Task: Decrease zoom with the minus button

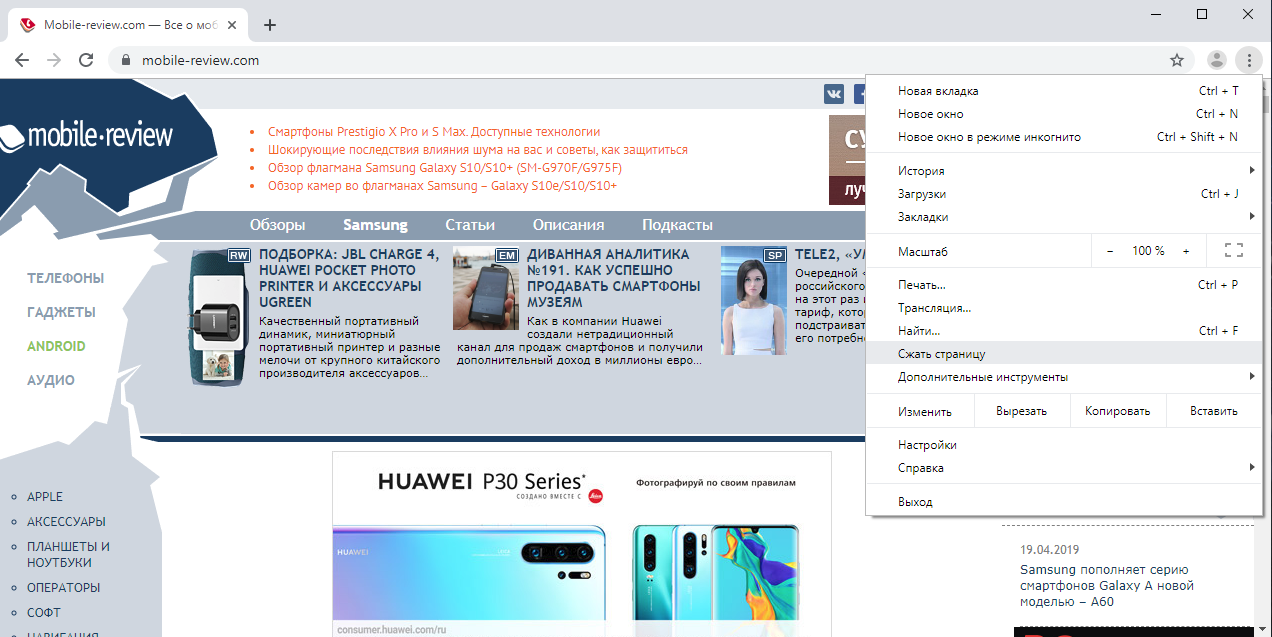Action: [1110, 251]
